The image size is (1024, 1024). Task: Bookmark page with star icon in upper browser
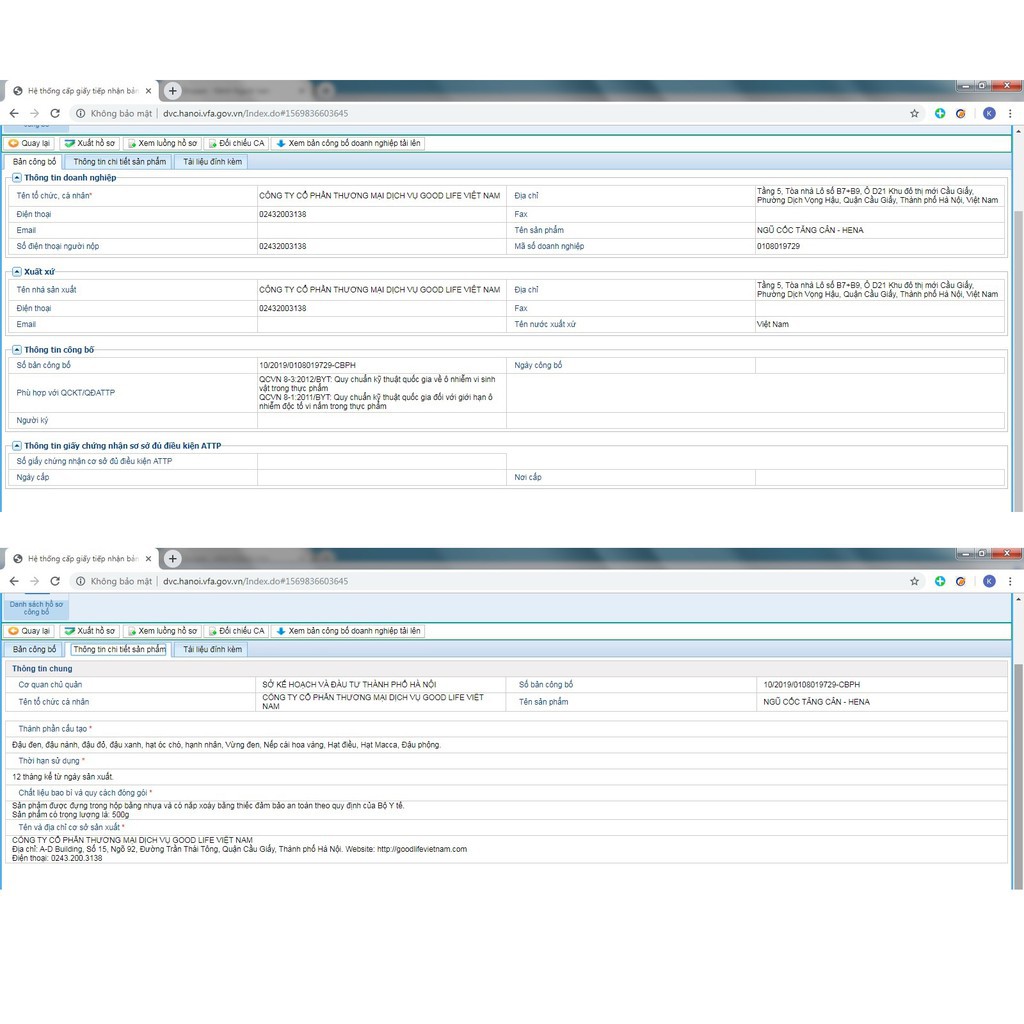coord(914,113)
